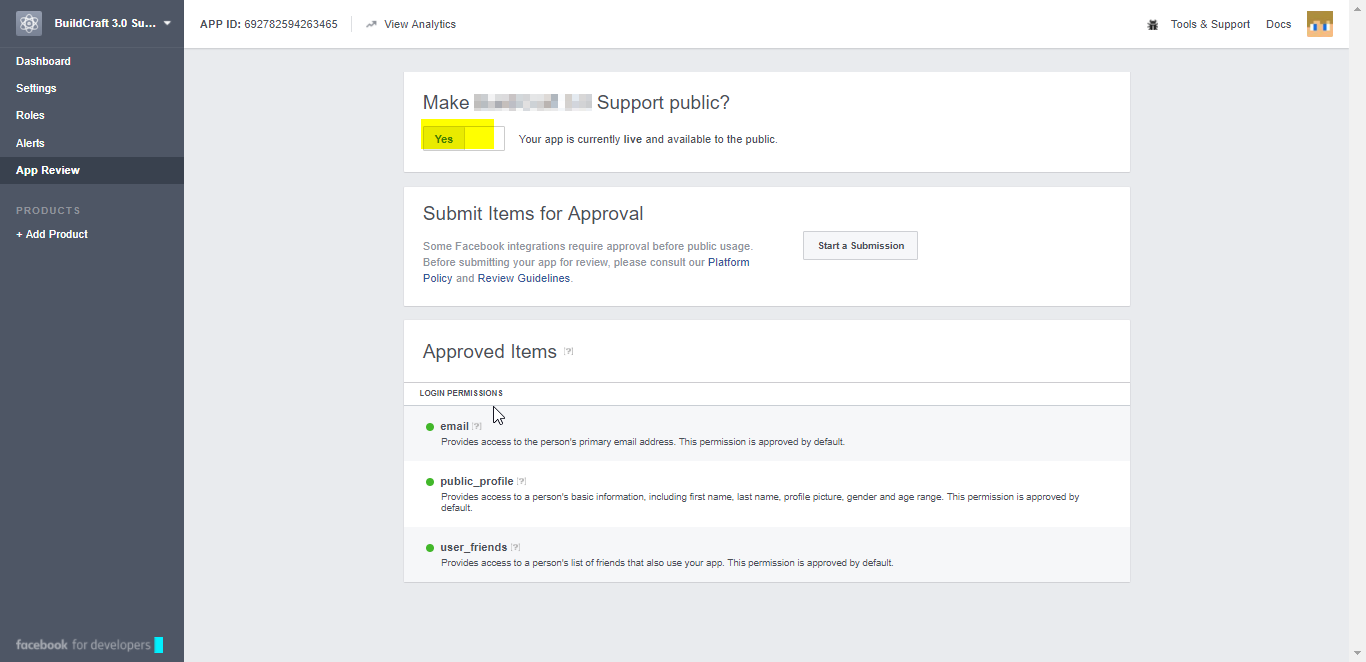This screenshot has width=1366, height=662.
Task: Click green status dot for public_profile
Action: (x=430, y=482)
